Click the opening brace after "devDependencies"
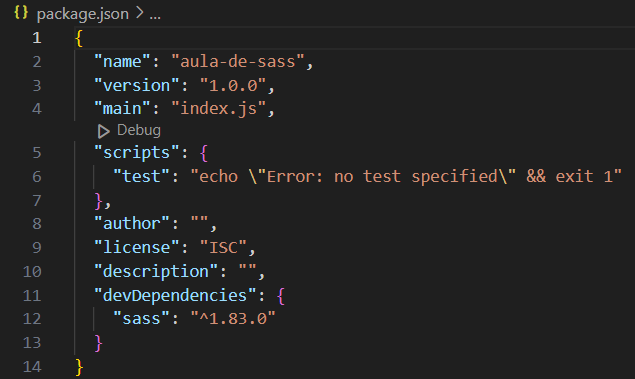 point(281,296)
